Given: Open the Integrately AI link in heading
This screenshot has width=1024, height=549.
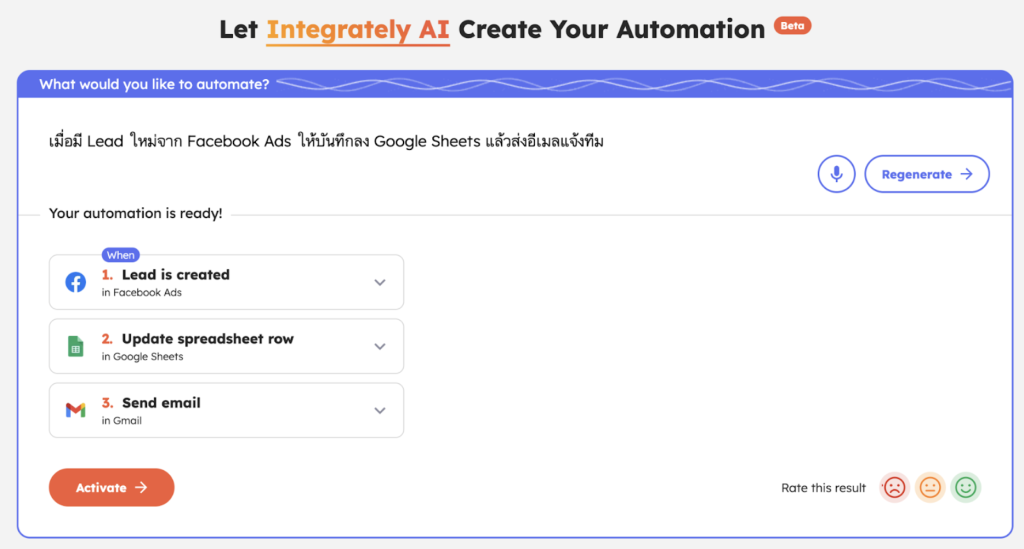Looking at the screenshot, I should tap(358, 30).
